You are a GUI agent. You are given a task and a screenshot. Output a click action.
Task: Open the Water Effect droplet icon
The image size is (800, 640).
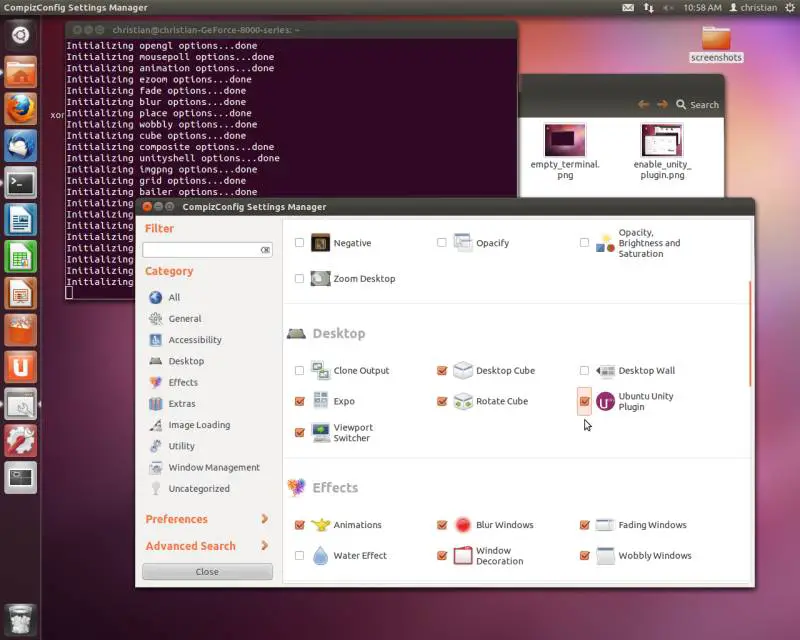pos(320,555)
